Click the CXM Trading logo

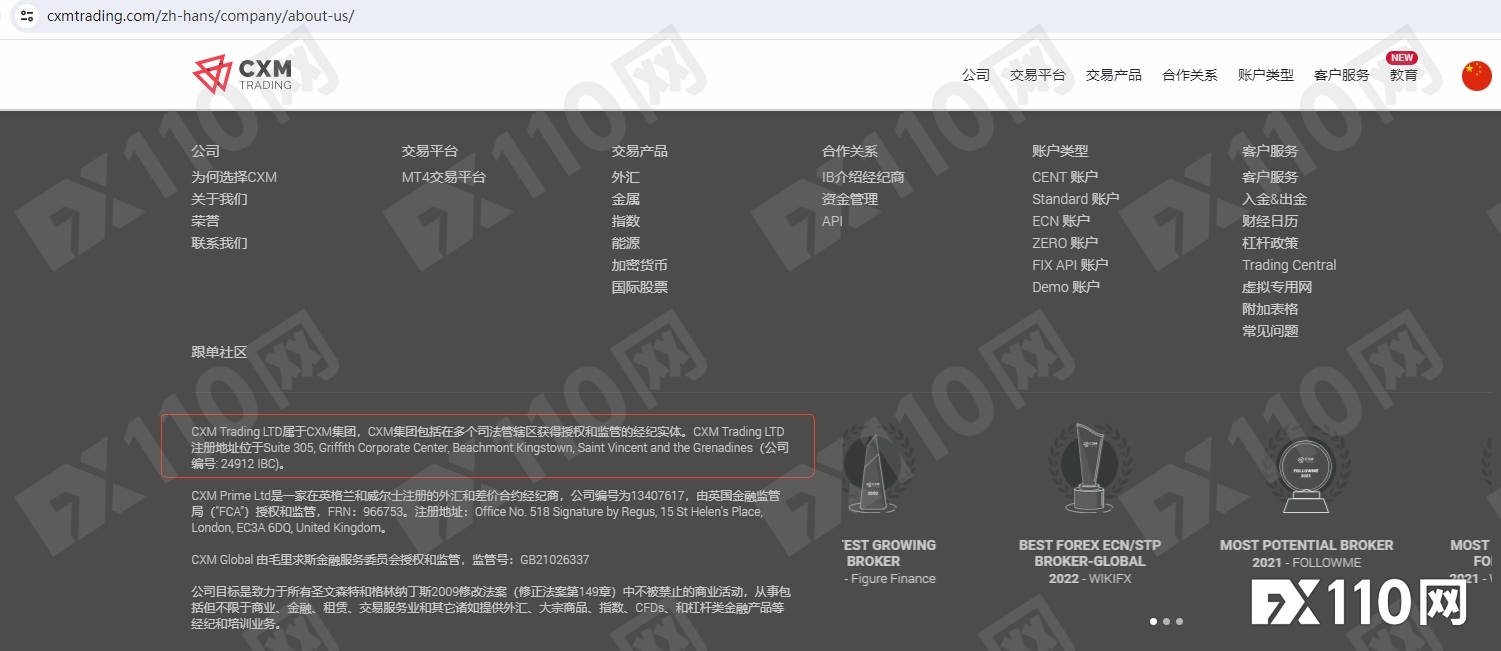pos(243,74)
